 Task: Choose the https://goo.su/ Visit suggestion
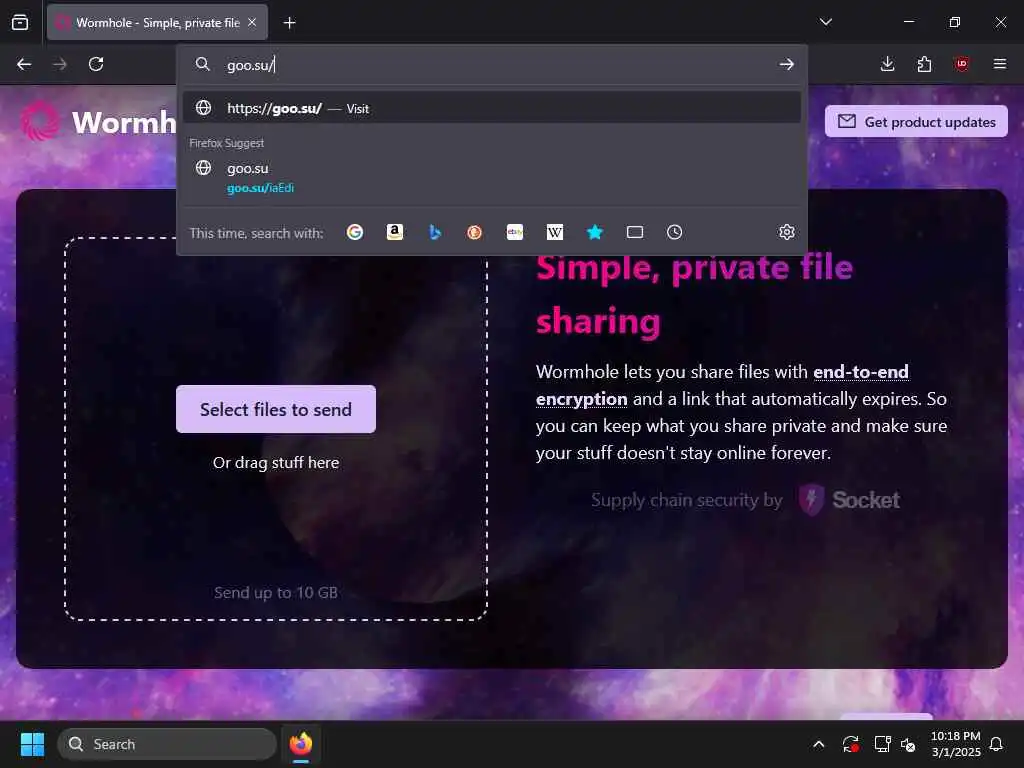tap(492, 108)
